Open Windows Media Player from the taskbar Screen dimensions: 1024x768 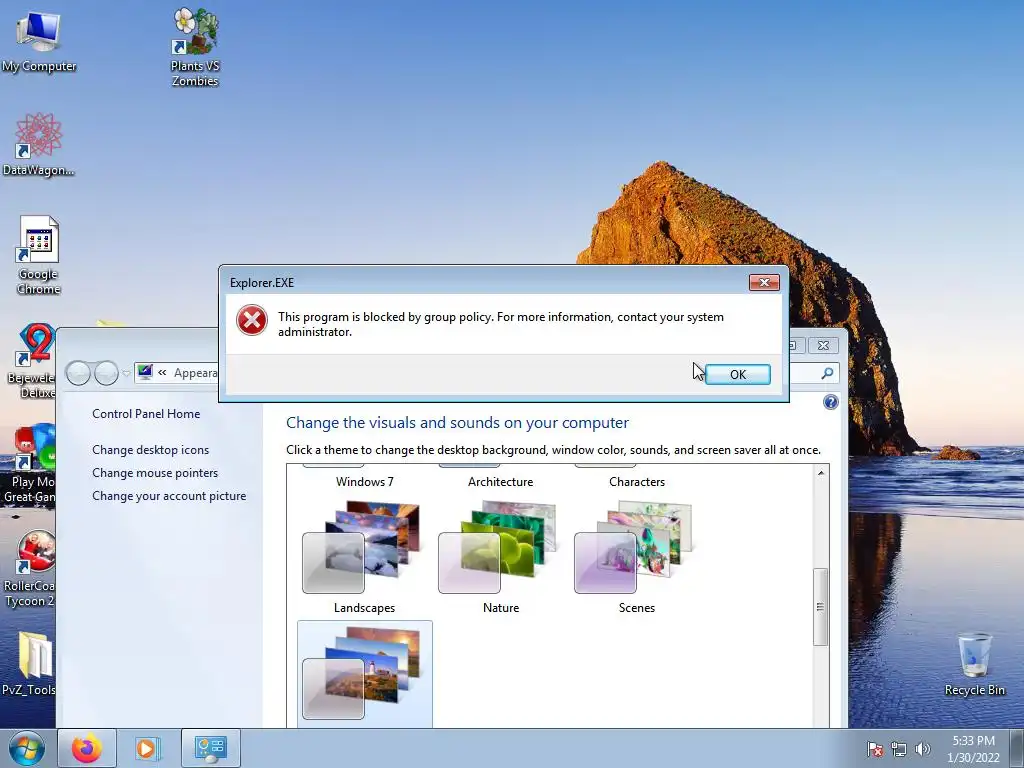pos(148,748)
